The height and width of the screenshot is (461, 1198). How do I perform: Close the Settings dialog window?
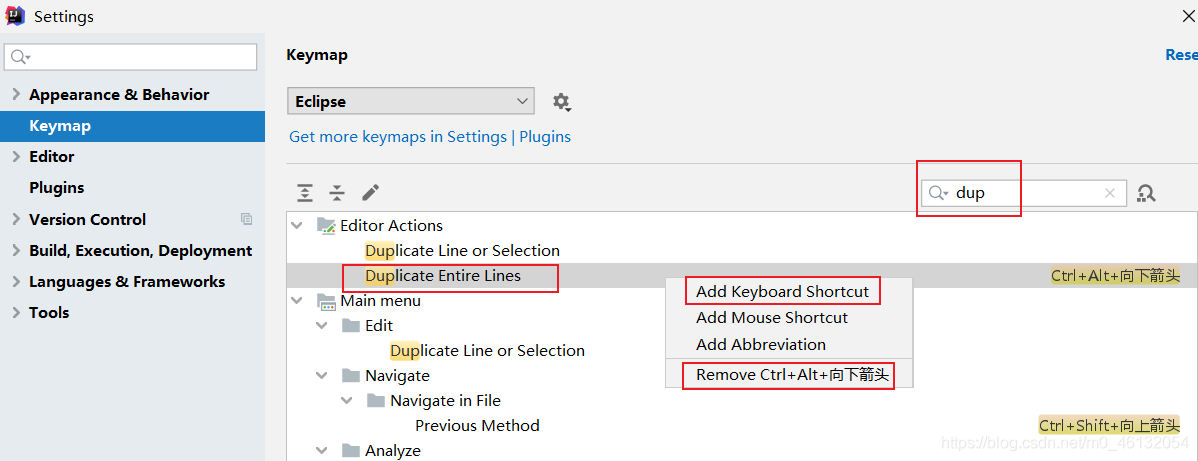click(1191, 16)
